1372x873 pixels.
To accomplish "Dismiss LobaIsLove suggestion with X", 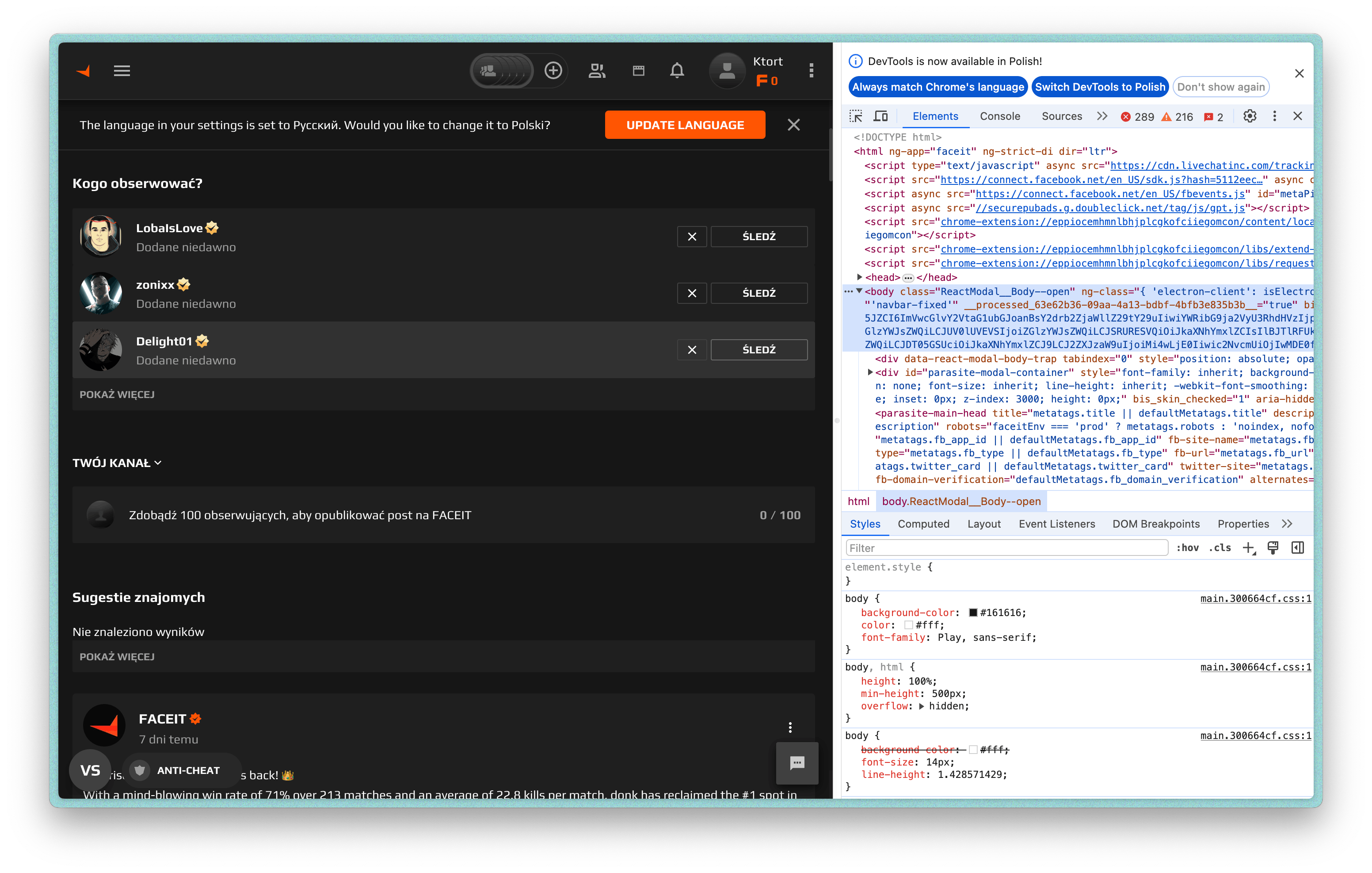I will 692,237.
